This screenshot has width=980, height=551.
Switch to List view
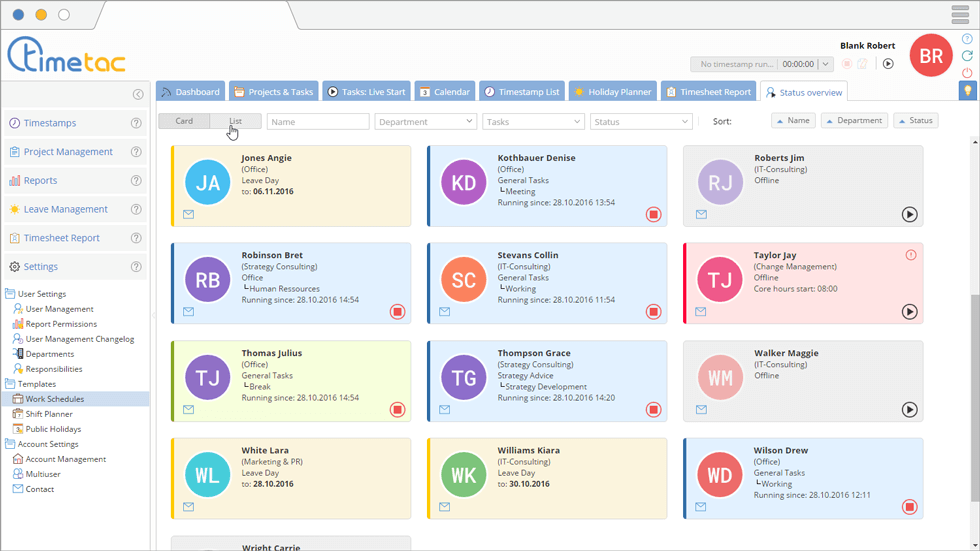[236, 121]
